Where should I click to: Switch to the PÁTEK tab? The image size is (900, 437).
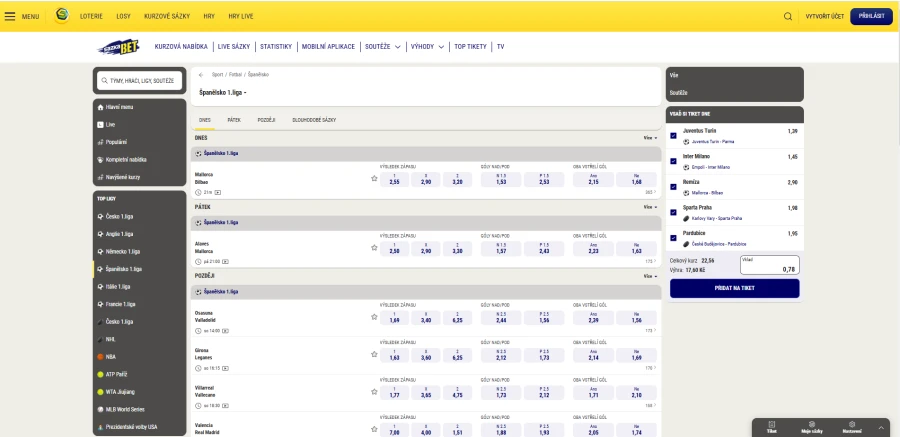tap(234, 120)
